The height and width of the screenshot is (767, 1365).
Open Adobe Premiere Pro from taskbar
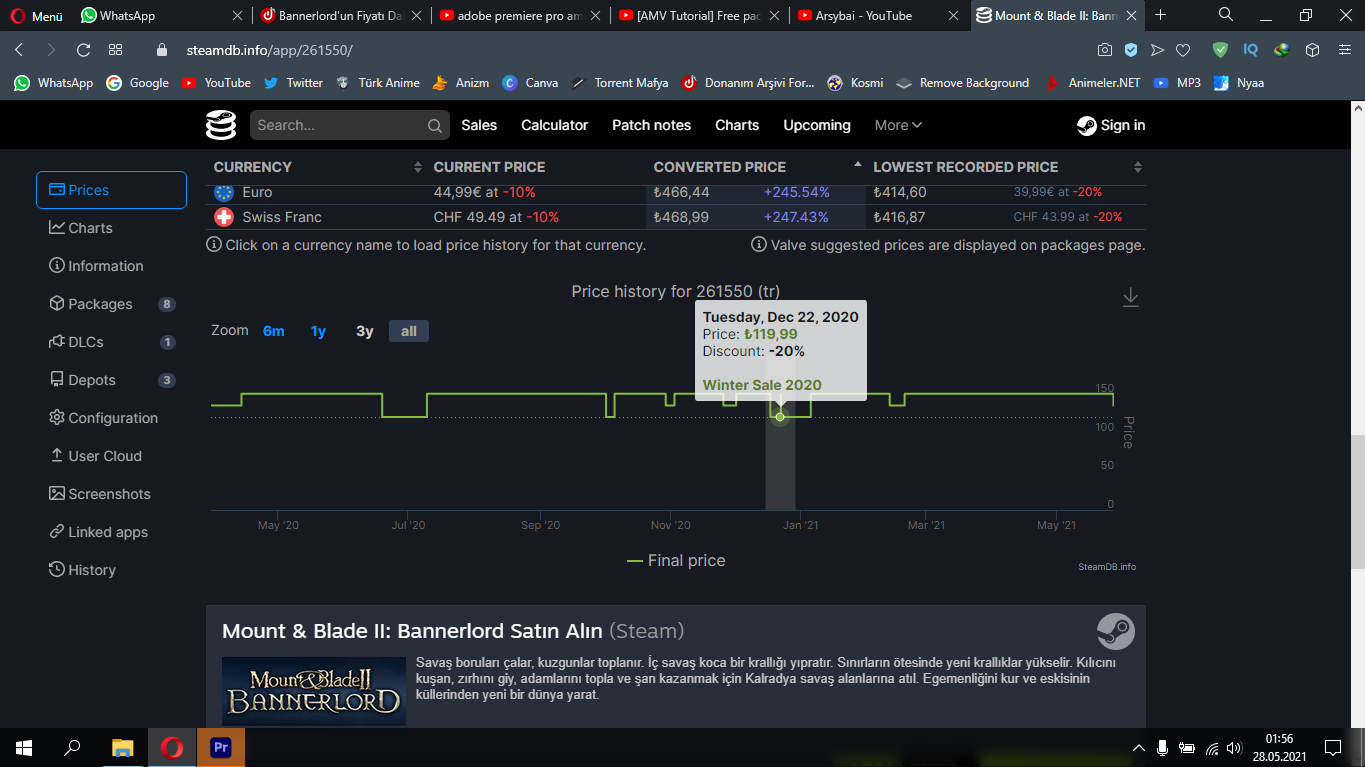[221, 747]
